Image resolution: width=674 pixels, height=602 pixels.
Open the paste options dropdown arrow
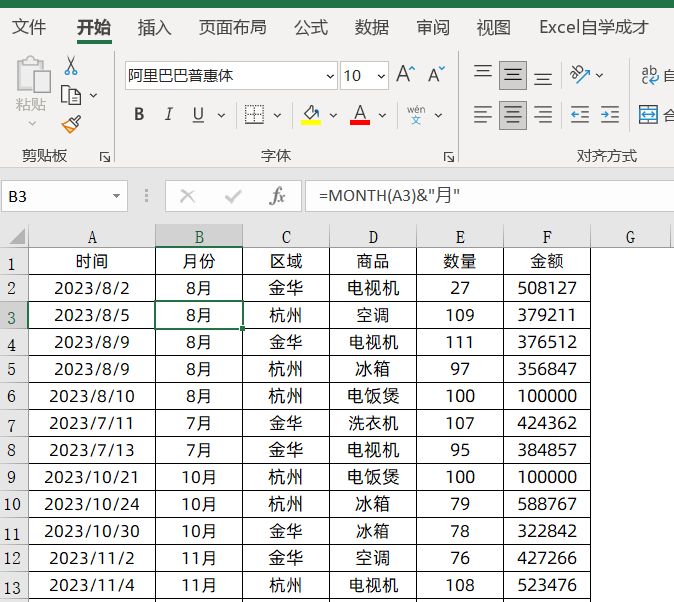point(32,124)
